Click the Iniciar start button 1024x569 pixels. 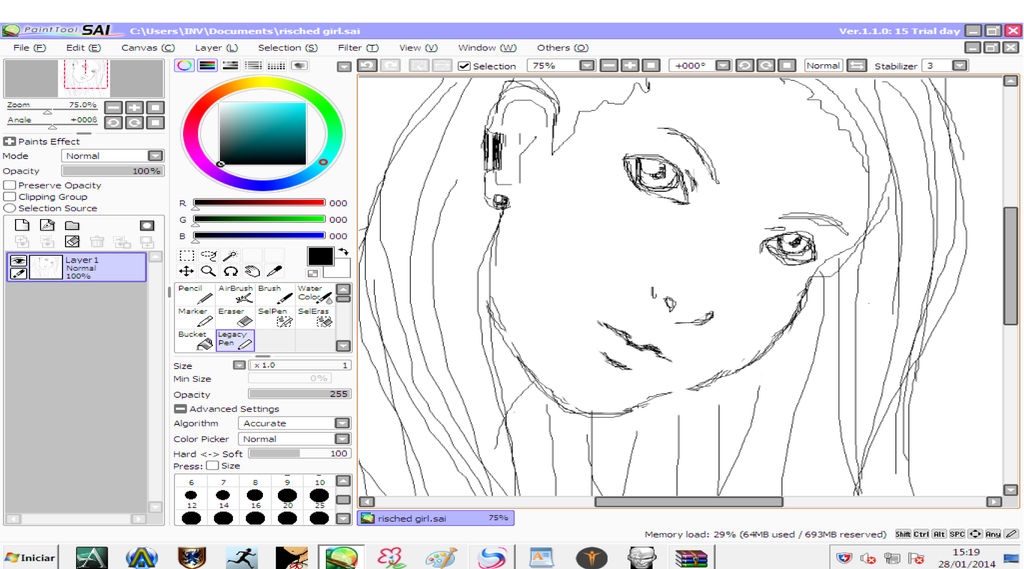30,557
